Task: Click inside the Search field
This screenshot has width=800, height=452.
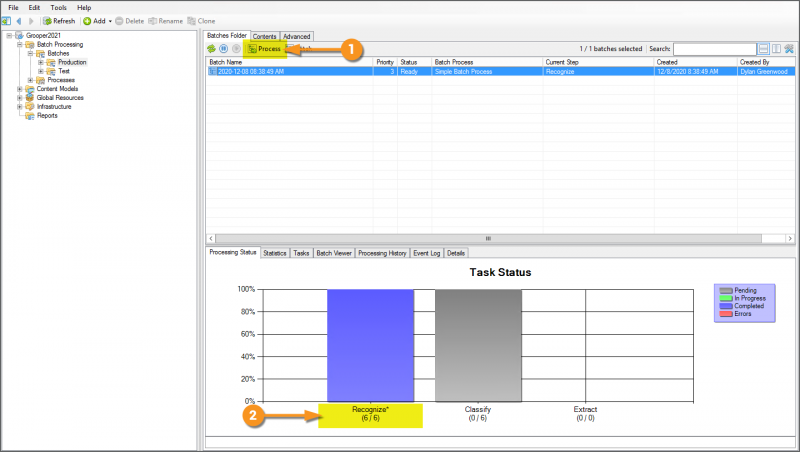Action: (714, 49)
